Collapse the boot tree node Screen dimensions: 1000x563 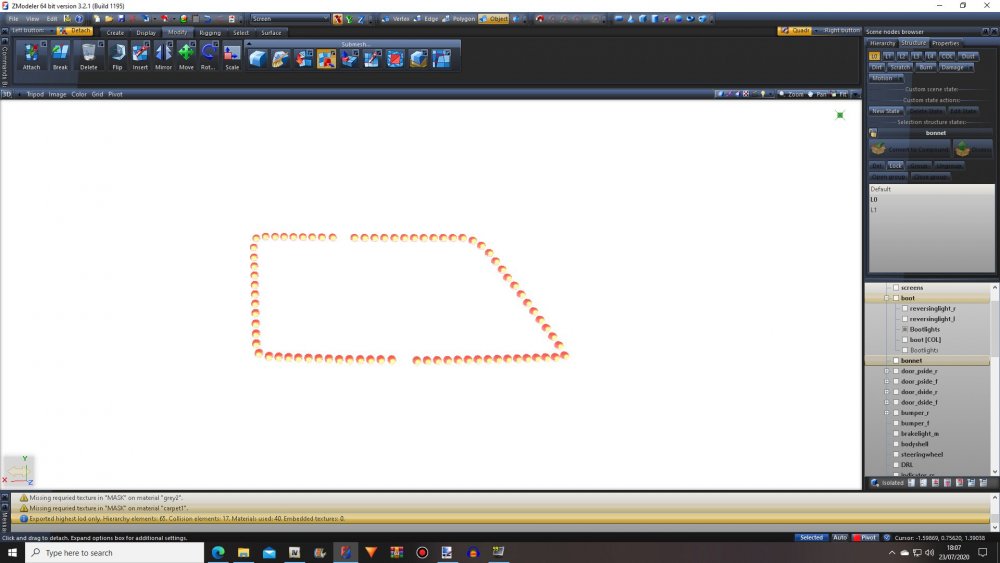(886, 298)
